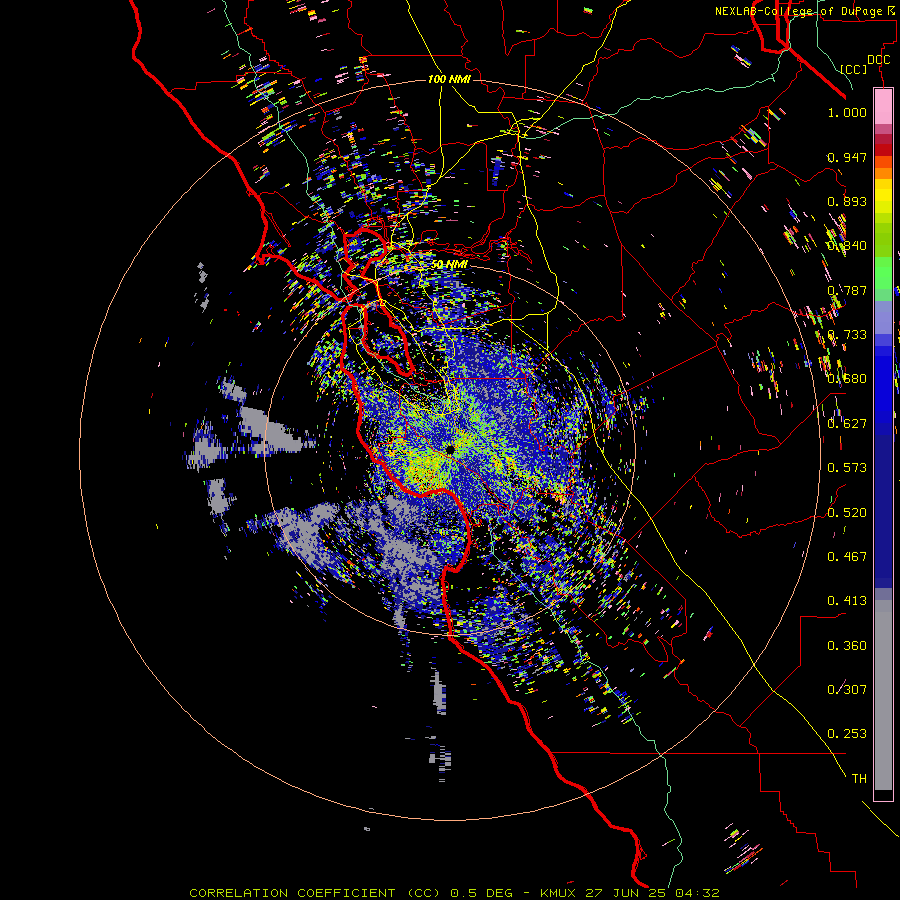This screenshot has height=900, width=900.
Task: Click the KMUX station identifier in the caption
Action: [x=558, y=893]
